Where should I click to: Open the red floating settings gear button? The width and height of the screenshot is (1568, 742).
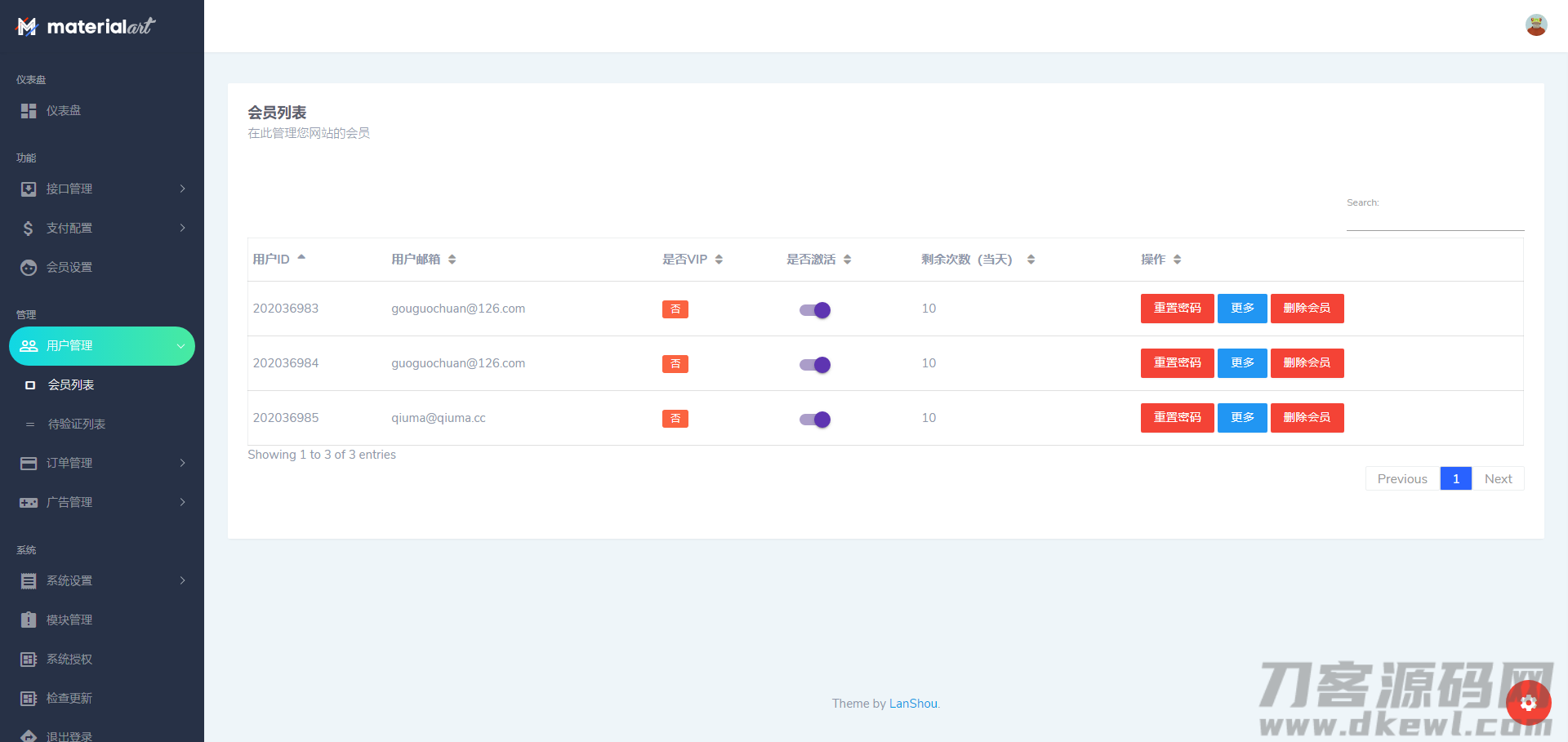(1528, 703)
